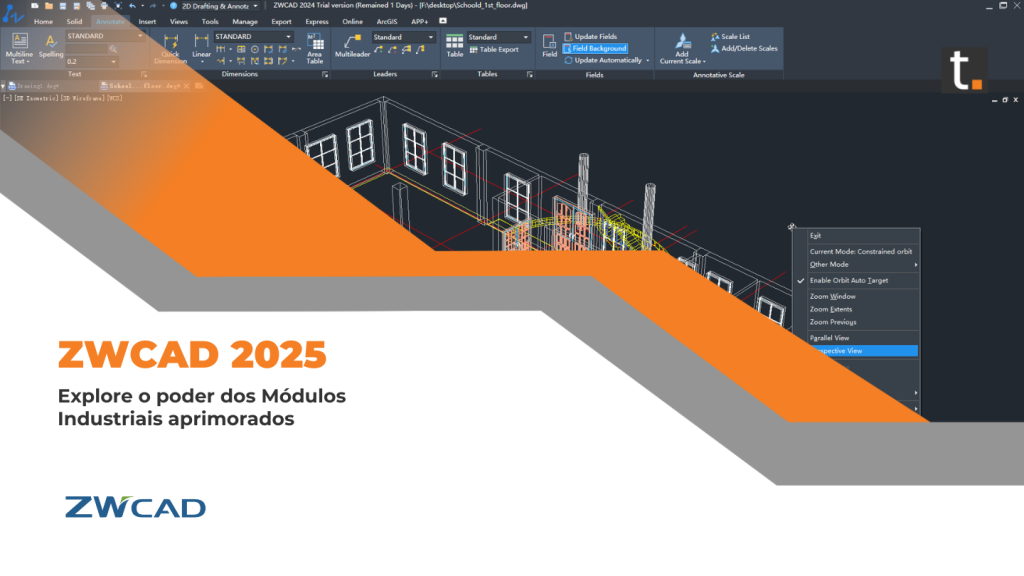The width and height of the screenshot is (1024, 576).
Task: Close the School floor.dwg document tab
Action: (187, 86)
